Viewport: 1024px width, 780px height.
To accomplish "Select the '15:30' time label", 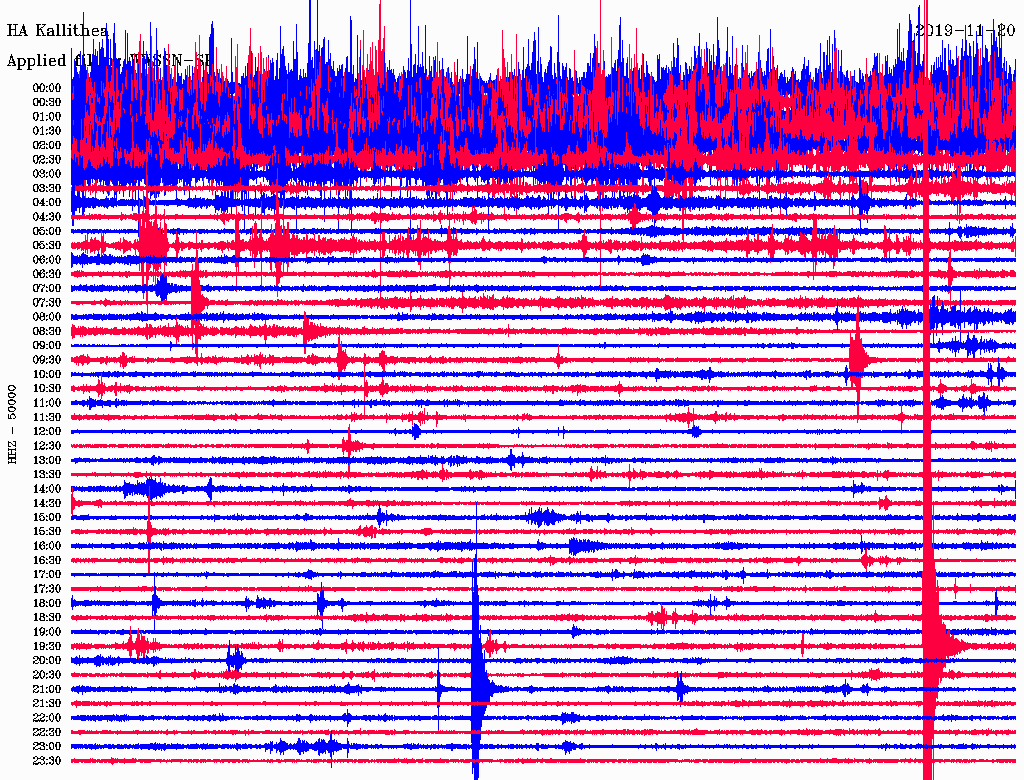I will pyautogui.click(x=47, y=532).
